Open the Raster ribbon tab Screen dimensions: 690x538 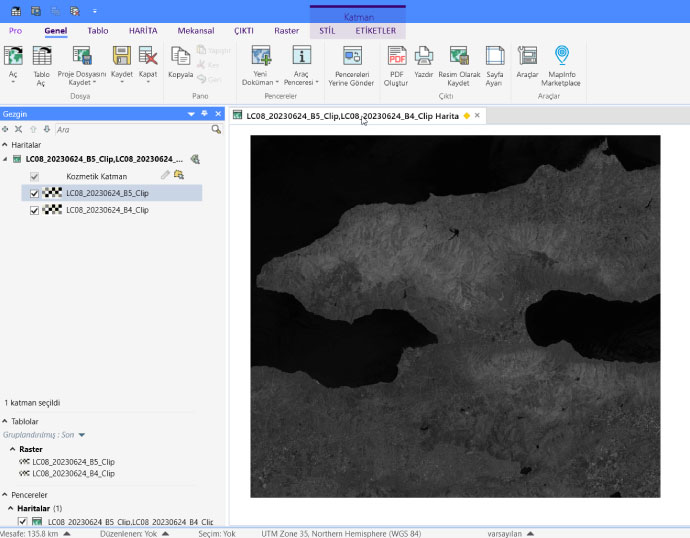pyautogui.click(x=286, y=31)
